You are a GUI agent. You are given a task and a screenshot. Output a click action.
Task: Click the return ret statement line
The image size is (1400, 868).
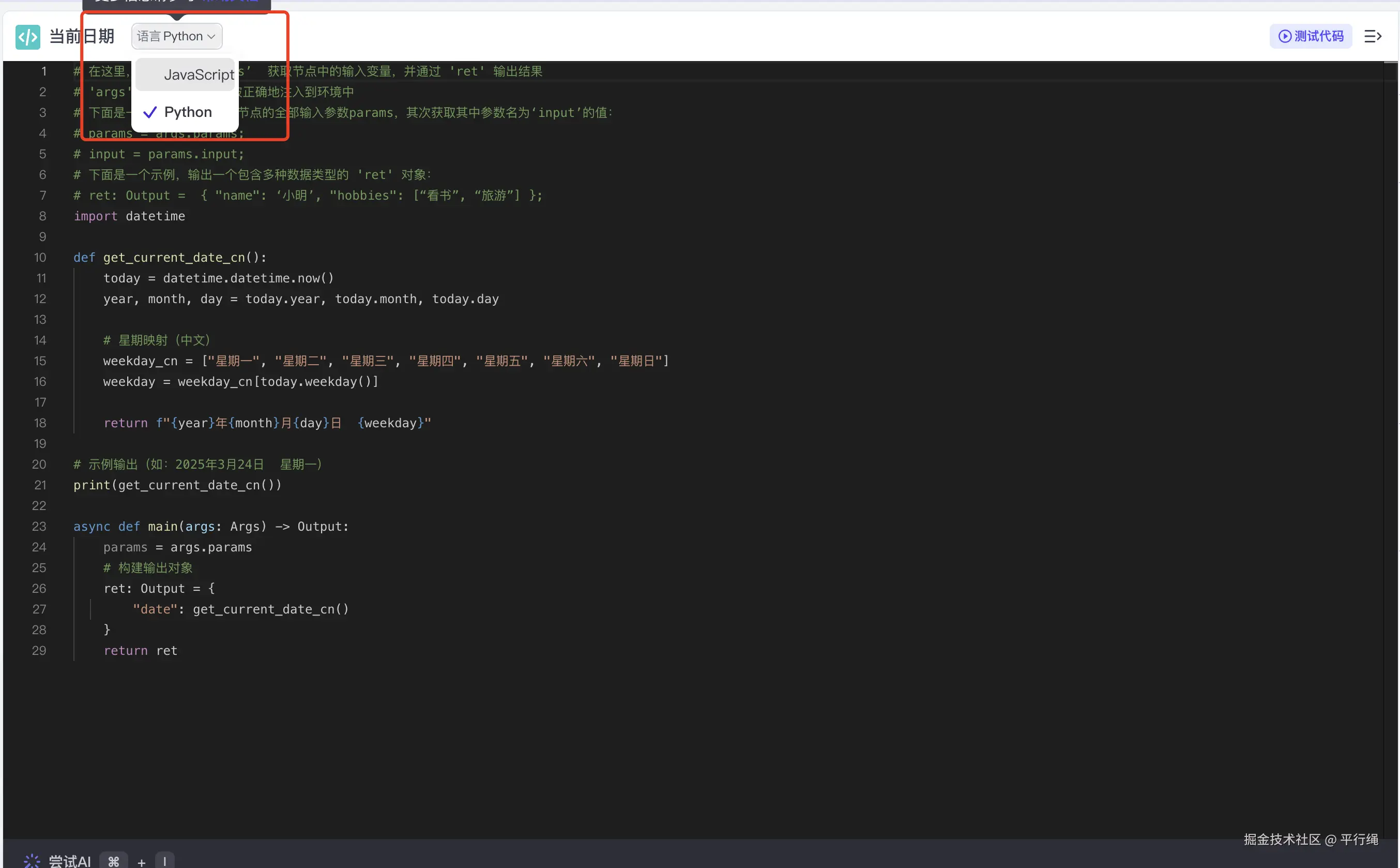[x=141, y=650]
